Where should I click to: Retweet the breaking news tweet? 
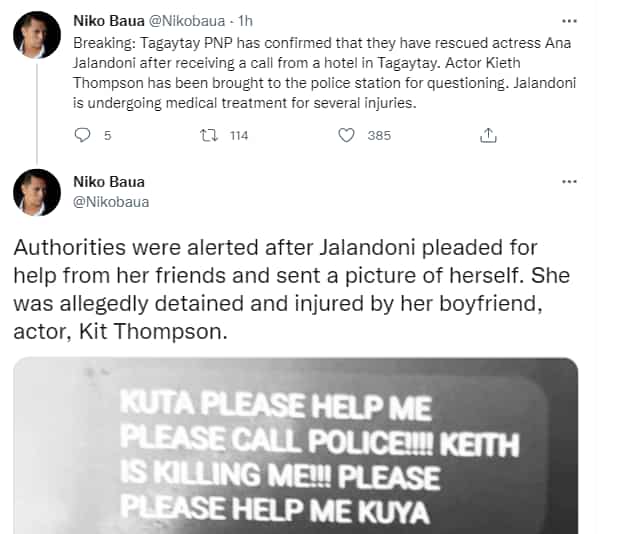coord(208,135)
